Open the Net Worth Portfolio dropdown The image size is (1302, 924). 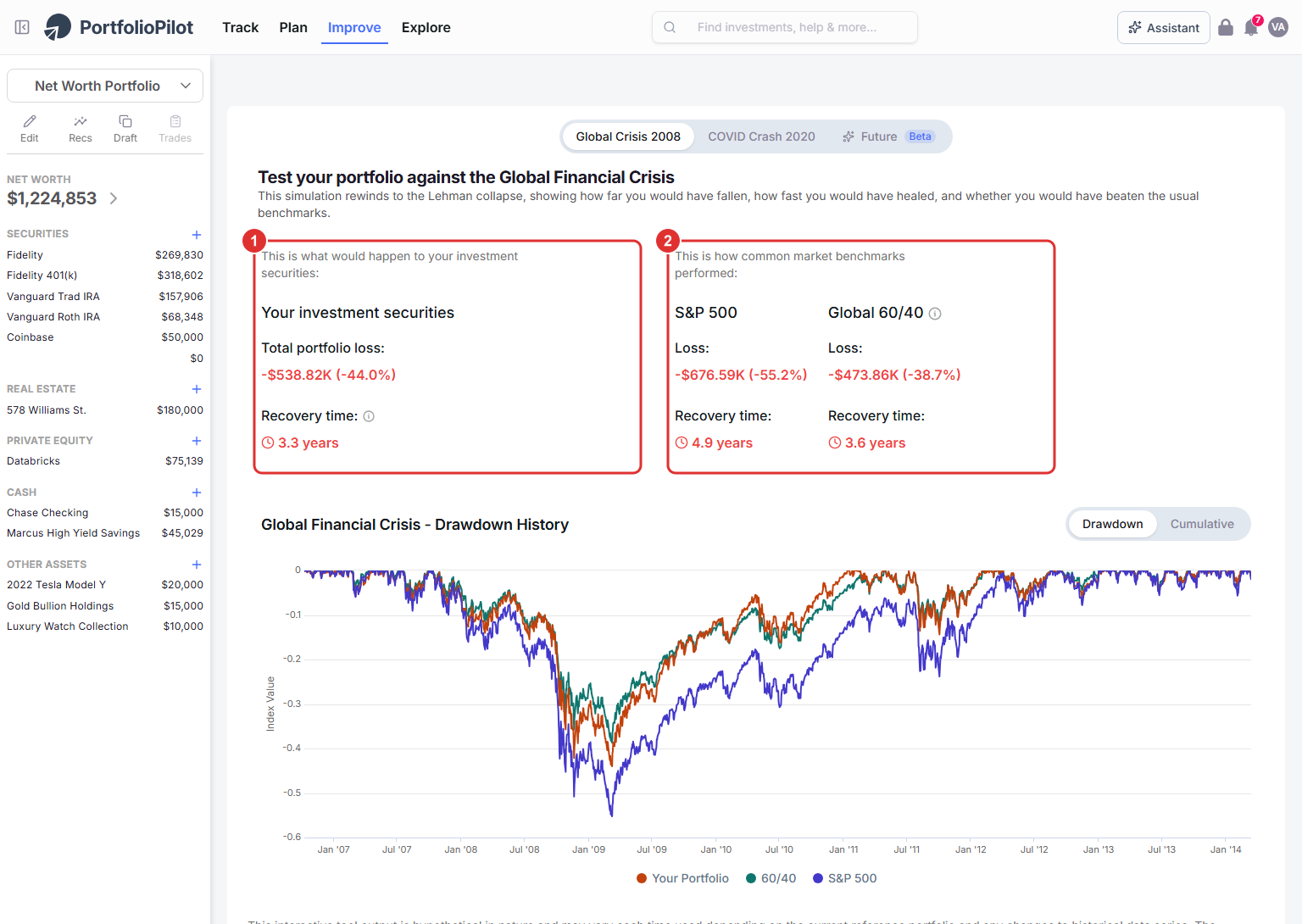pyautogui.click(x=105, y=86)
